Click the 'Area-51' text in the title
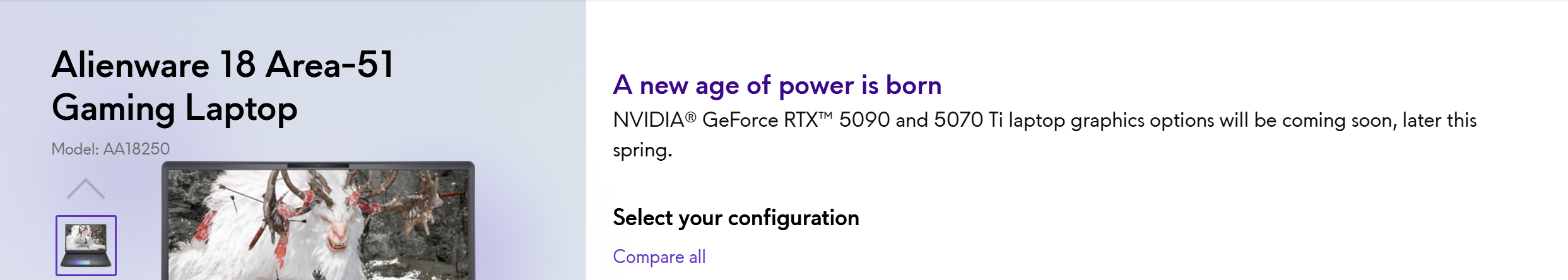 tap(330, 64)
